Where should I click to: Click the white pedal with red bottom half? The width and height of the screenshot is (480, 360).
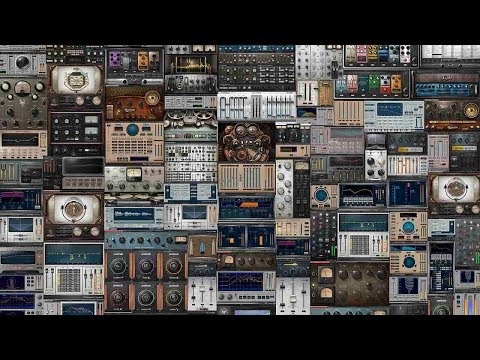click(385, 84)
